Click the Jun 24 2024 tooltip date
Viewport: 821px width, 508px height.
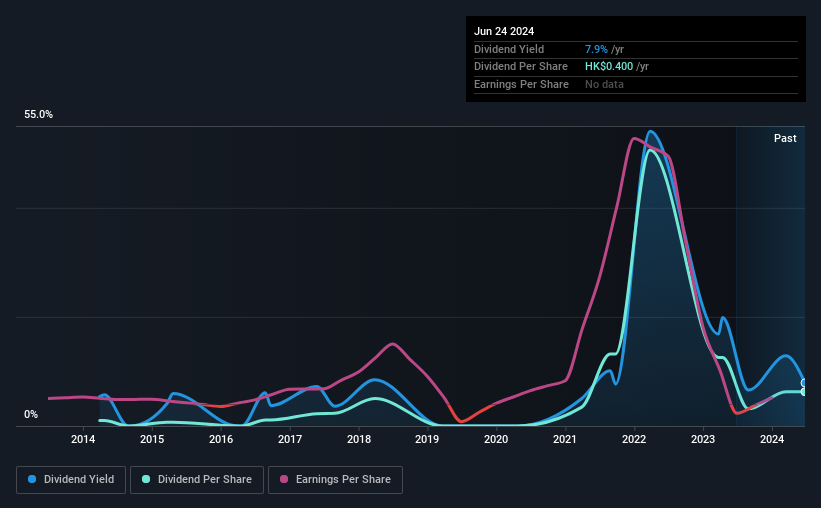pyautogui.click(x=504, y=31)
